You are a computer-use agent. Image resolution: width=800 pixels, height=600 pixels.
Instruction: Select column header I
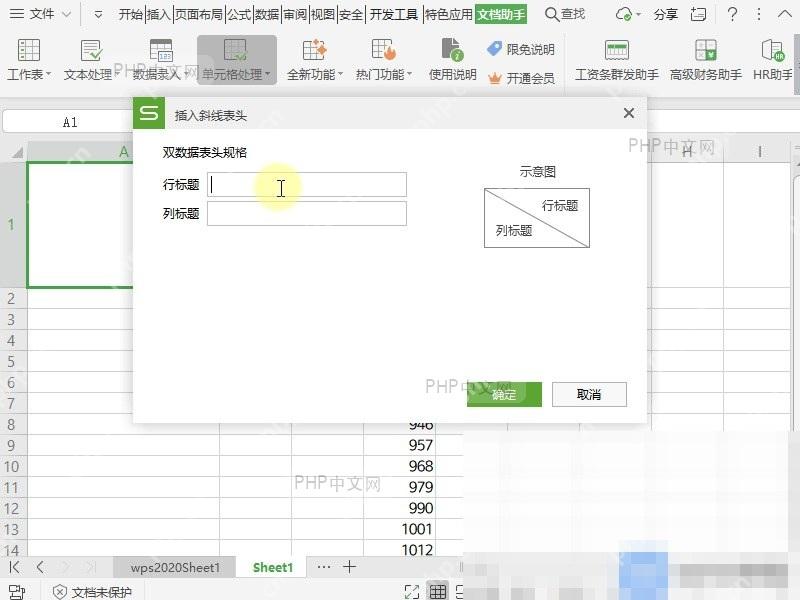pos(759,152)
